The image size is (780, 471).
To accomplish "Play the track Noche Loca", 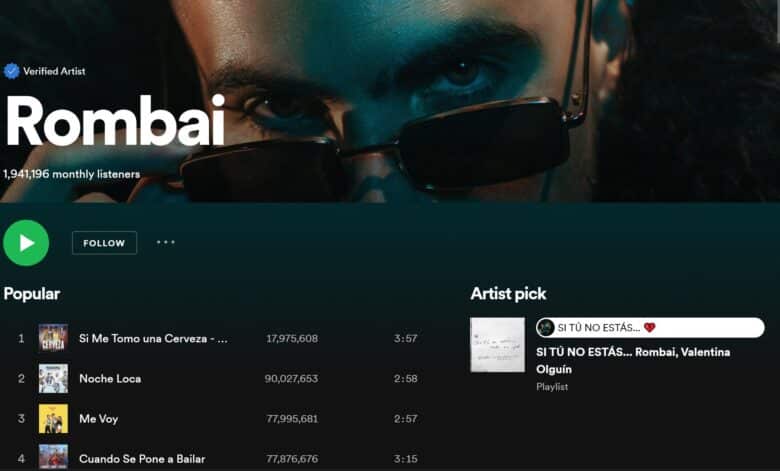I will pyautogui.click(x=110, y=379).
